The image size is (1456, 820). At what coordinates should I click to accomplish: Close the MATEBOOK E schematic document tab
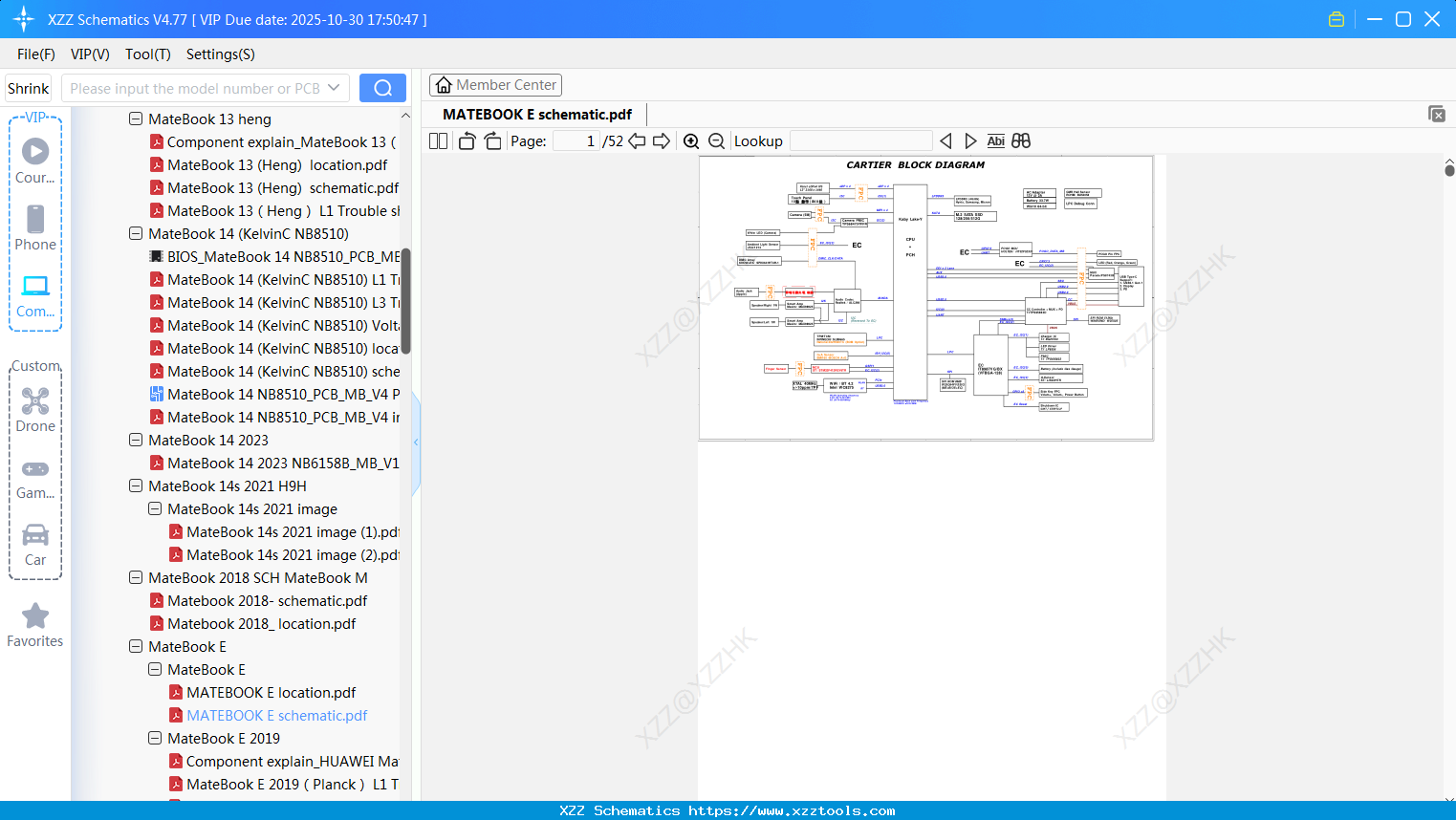pyautogui.click(x=1436, y=114)
